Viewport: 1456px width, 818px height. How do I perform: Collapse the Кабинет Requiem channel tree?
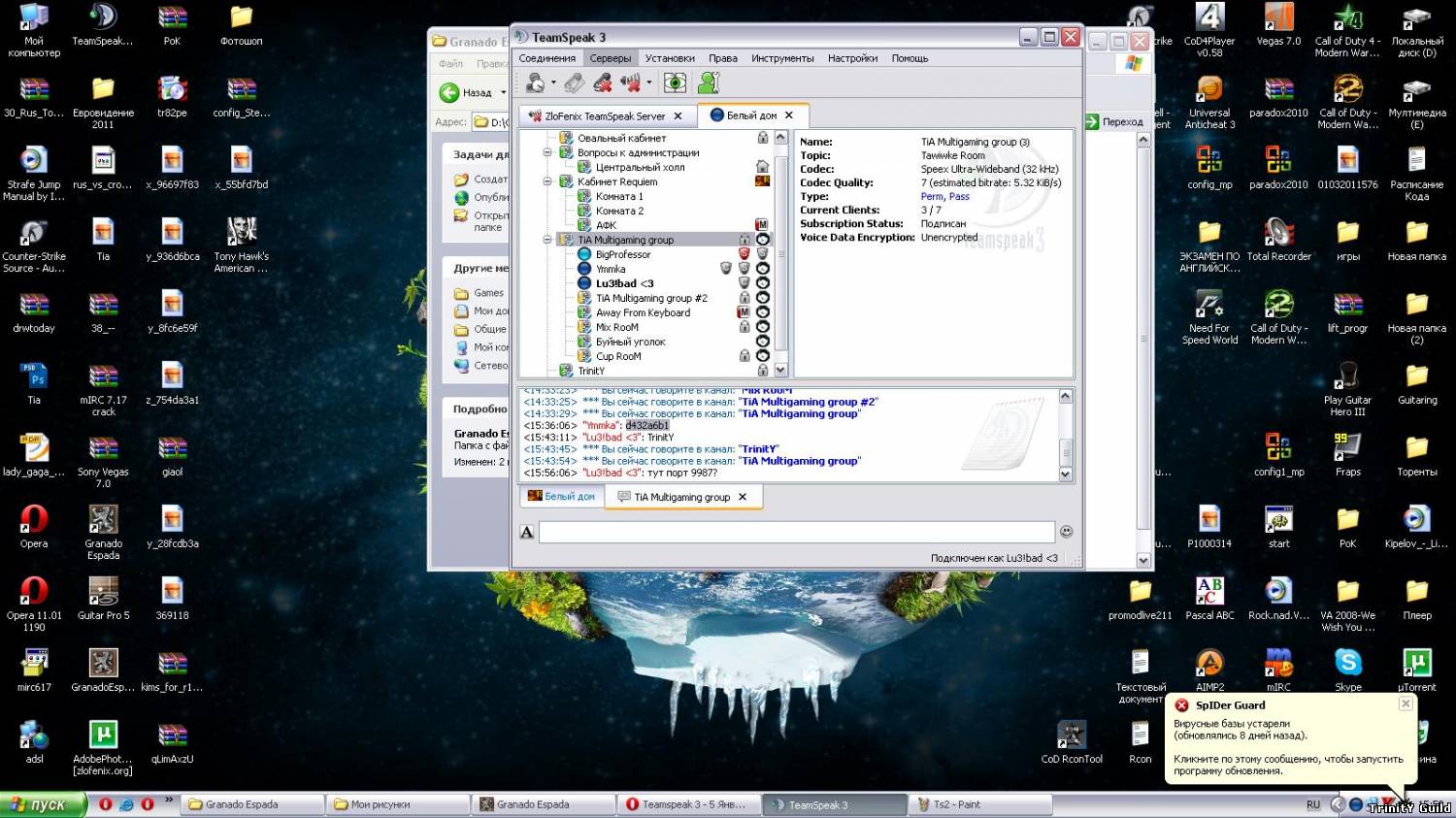pyautogui.click(x=547, y=181)
